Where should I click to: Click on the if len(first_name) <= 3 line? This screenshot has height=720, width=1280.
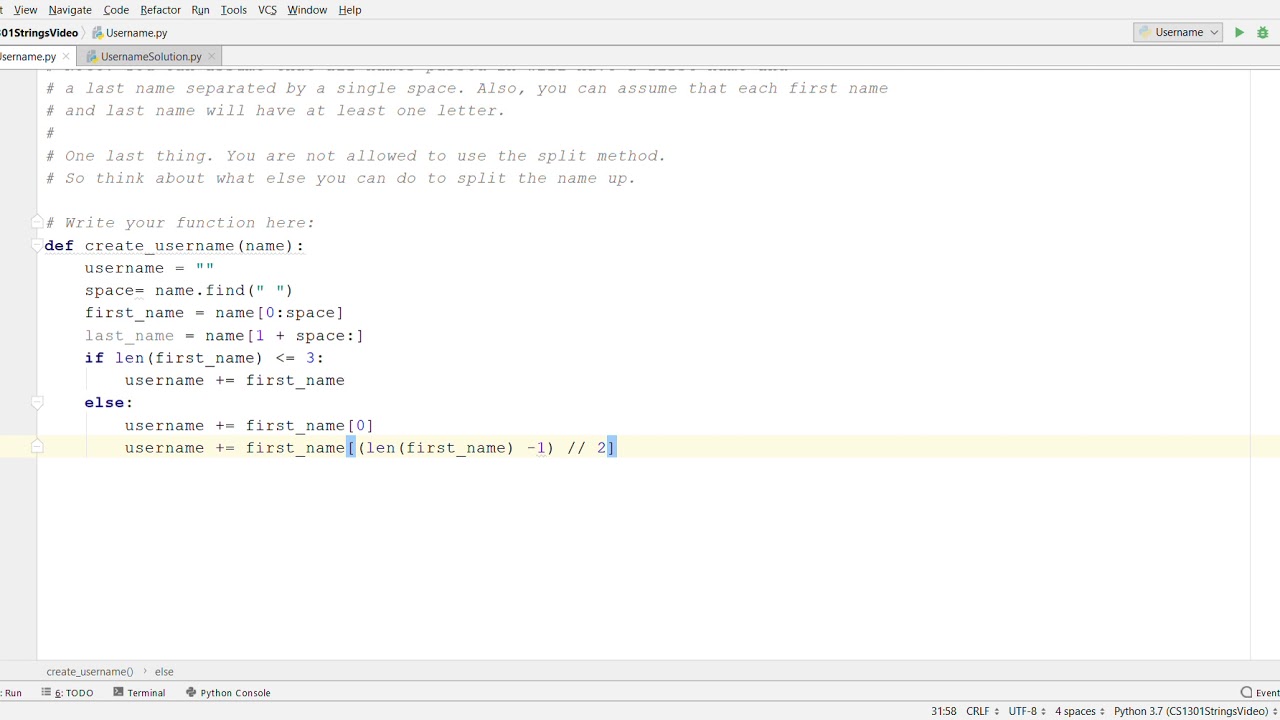(x=204, y=358)
